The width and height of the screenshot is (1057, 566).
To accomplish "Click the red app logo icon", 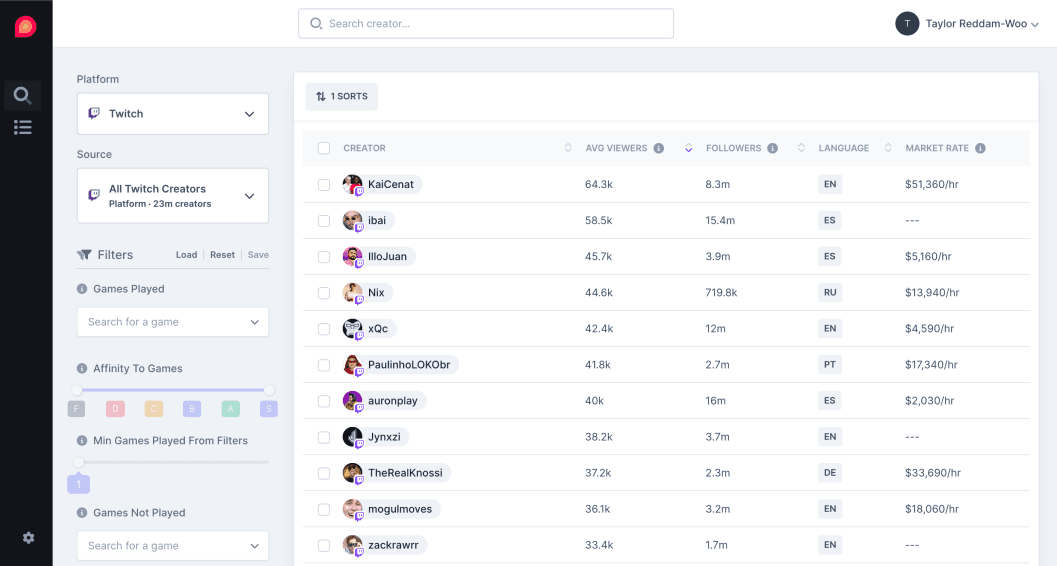I will point(26,26).
